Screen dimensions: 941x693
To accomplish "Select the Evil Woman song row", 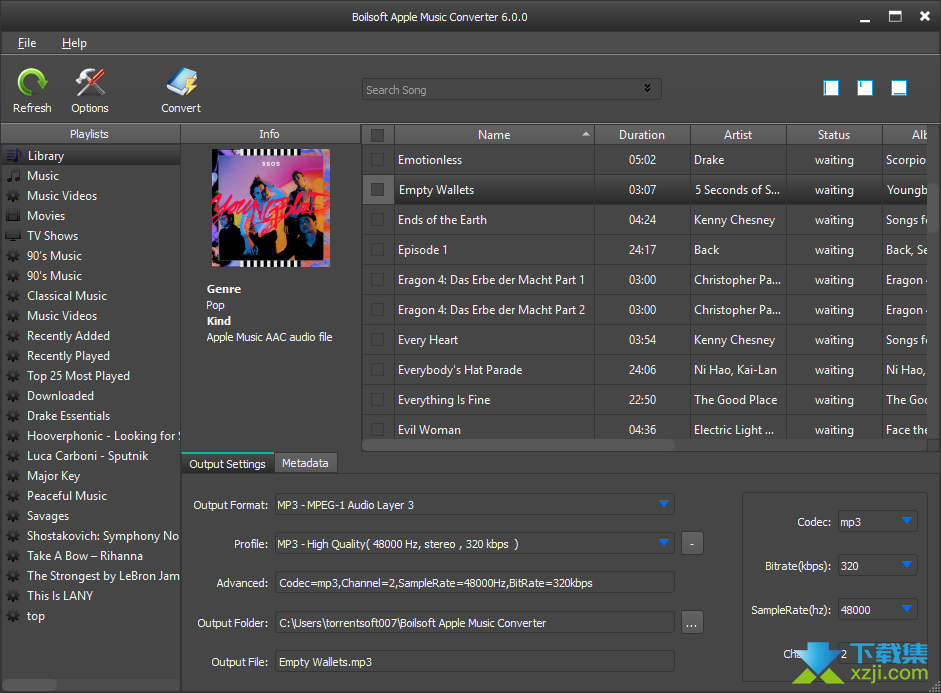I will (x=645, y=428).
